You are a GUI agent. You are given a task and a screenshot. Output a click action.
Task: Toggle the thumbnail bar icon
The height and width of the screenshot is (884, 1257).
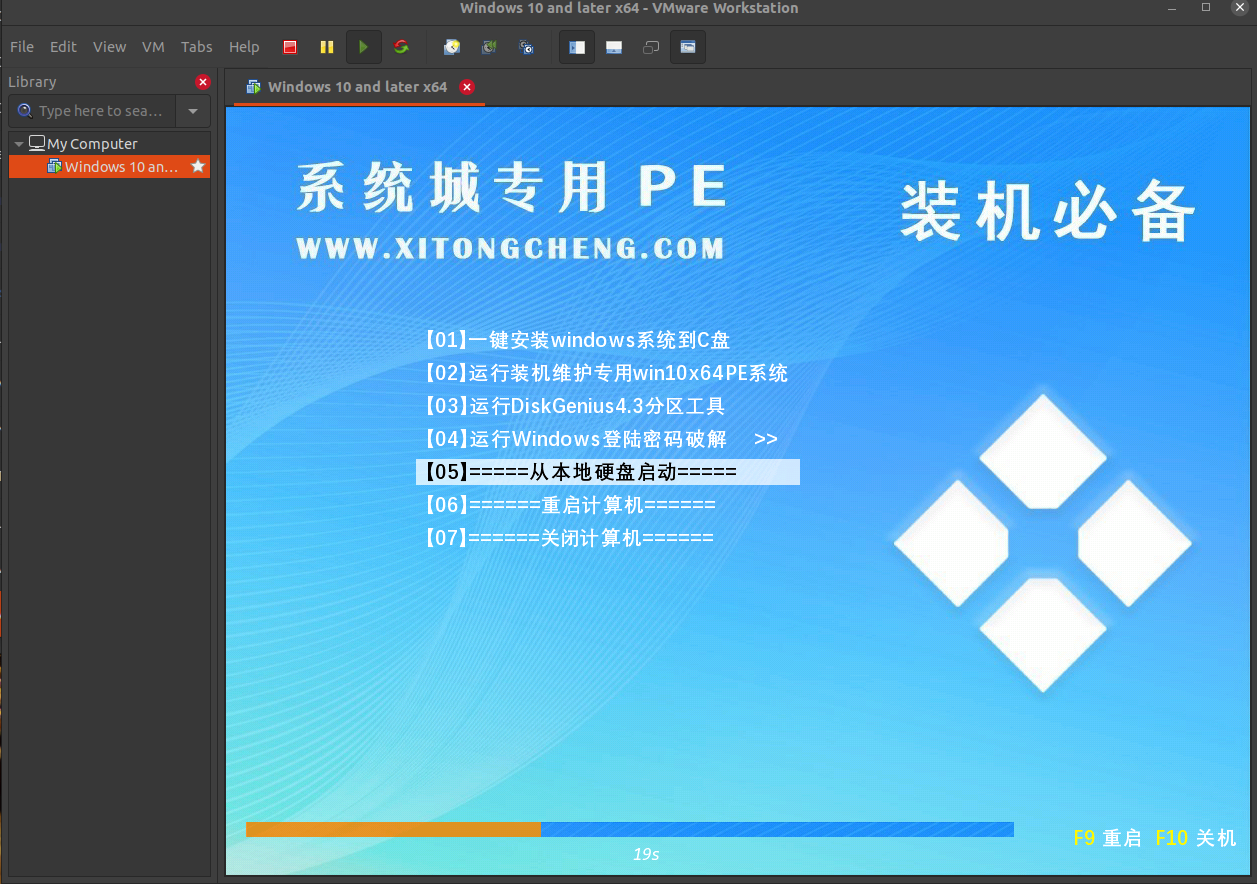coord(614,47)
